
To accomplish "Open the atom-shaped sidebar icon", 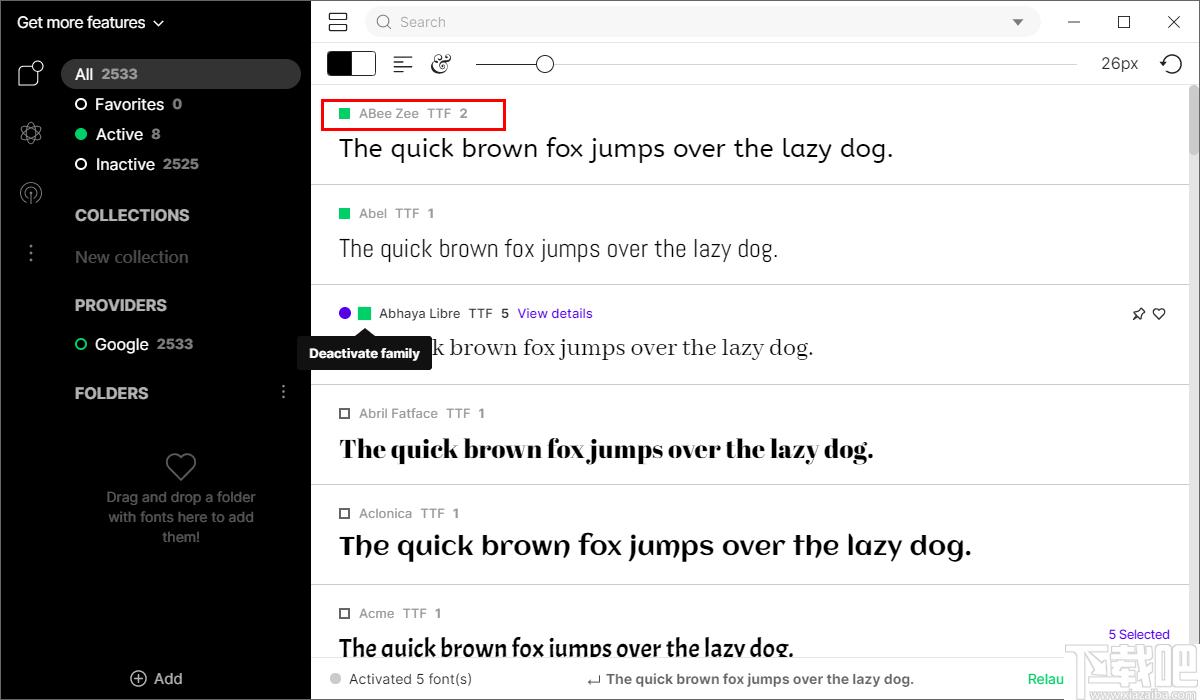I will click(31, 133).
